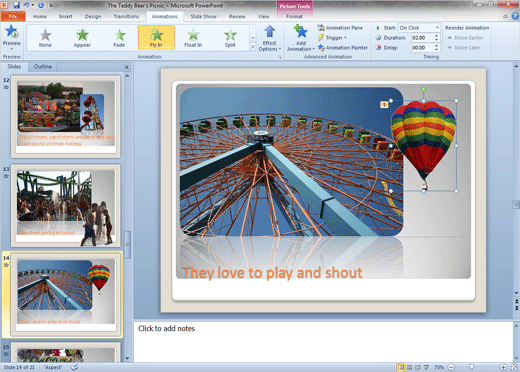Click Move Later in Reorder Animation
The height and width of the screenshot is (372, 520).
pyautogui.click(x=464, y=48)
